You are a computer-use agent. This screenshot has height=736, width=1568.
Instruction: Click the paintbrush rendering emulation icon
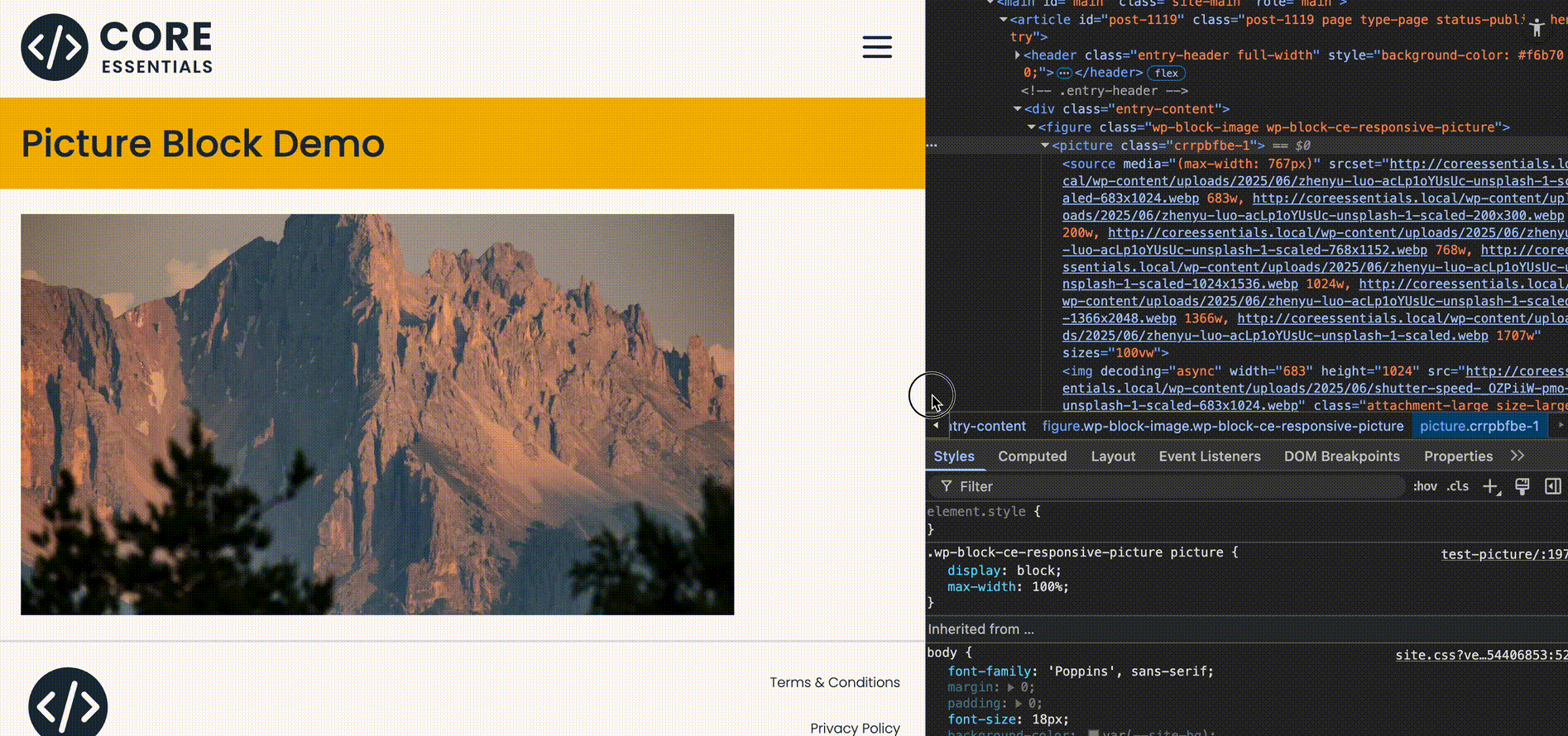[x=1522, y=486]
